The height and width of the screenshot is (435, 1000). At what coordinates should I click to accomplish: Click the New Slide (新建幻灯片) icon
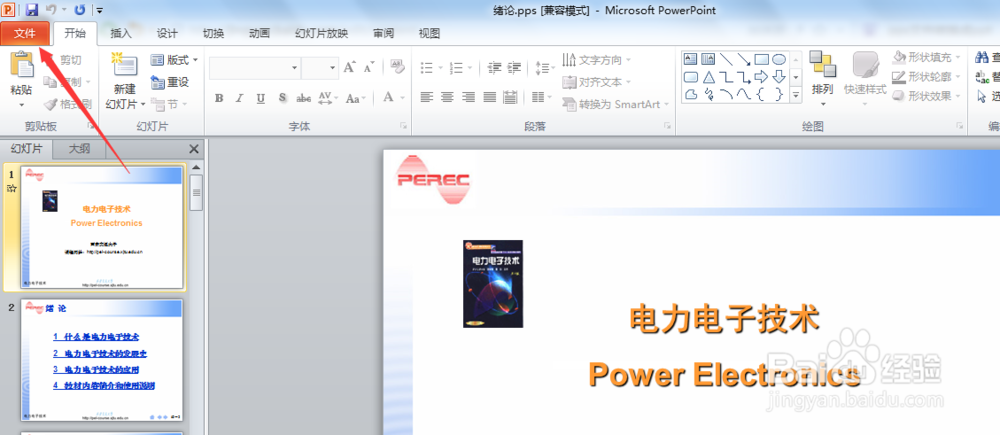[x=124, y=66]
